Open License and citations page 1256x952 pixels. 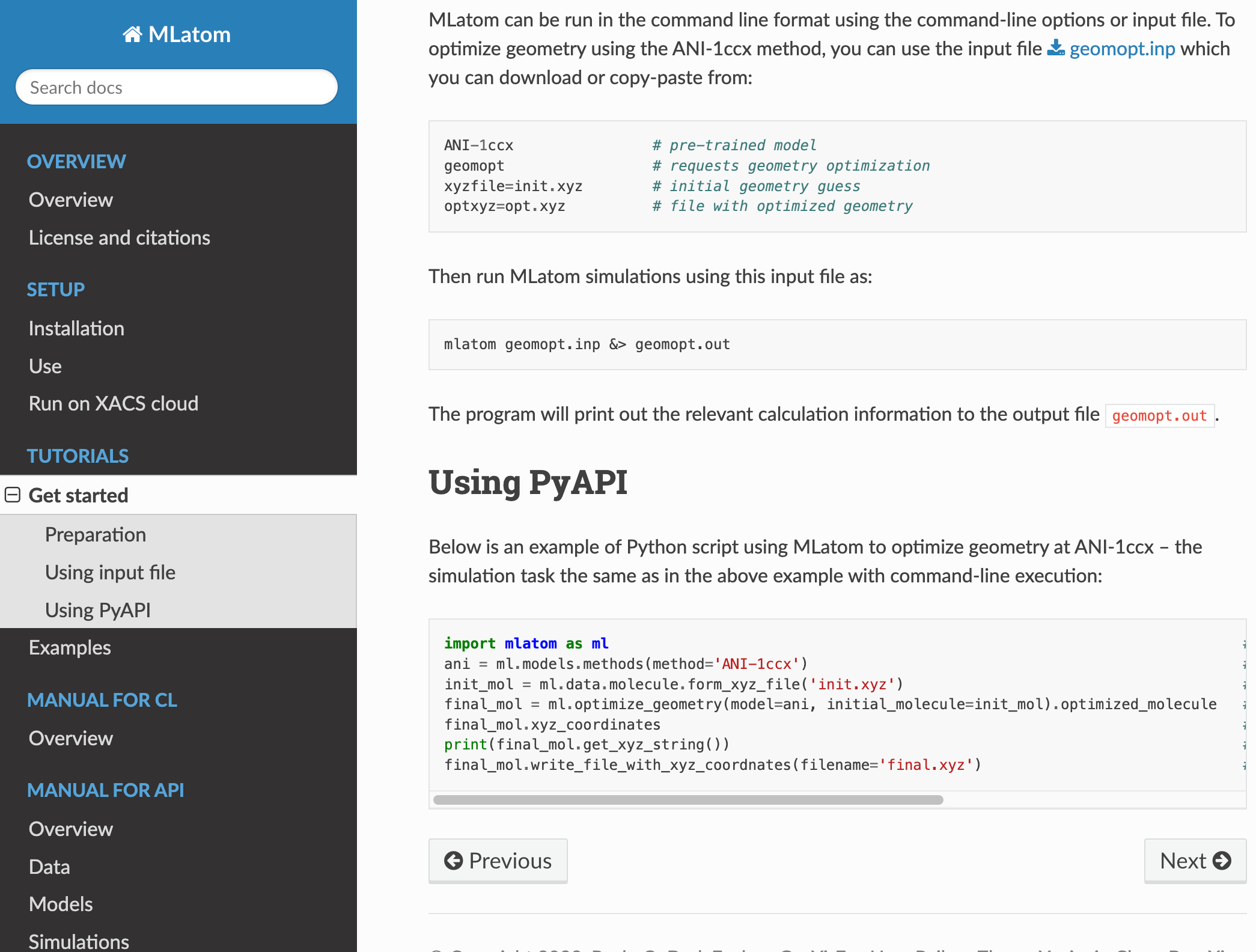[119, 237]
